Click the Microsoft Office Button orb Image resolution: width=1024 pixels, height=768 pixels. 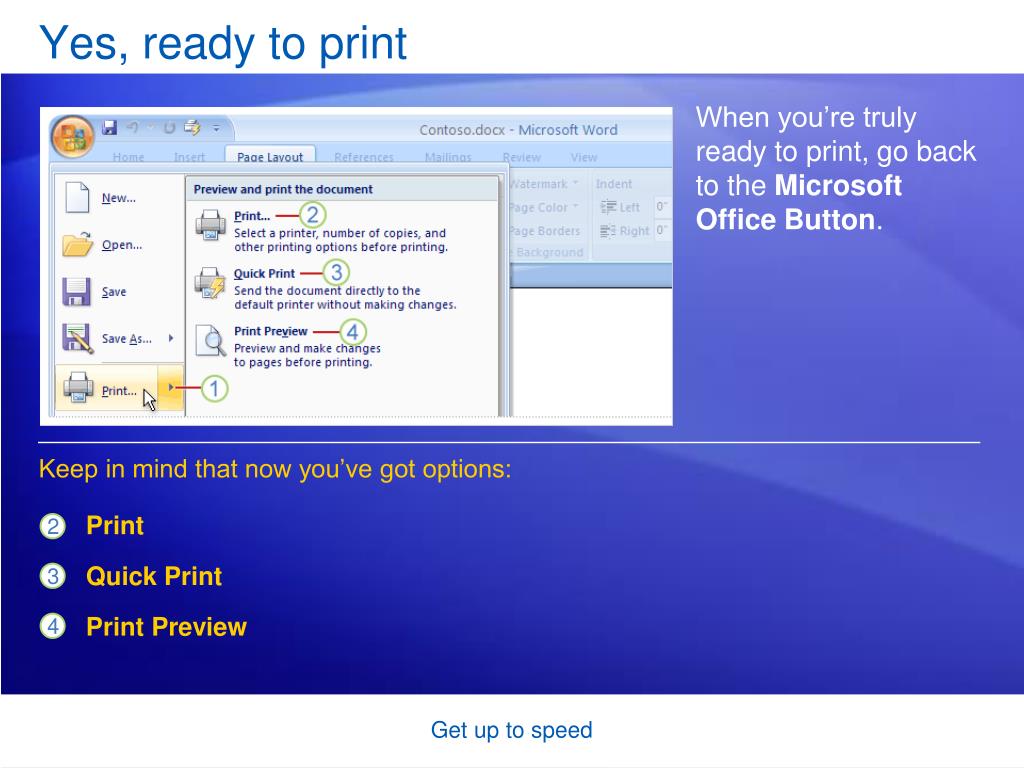[x=72, y=137]
